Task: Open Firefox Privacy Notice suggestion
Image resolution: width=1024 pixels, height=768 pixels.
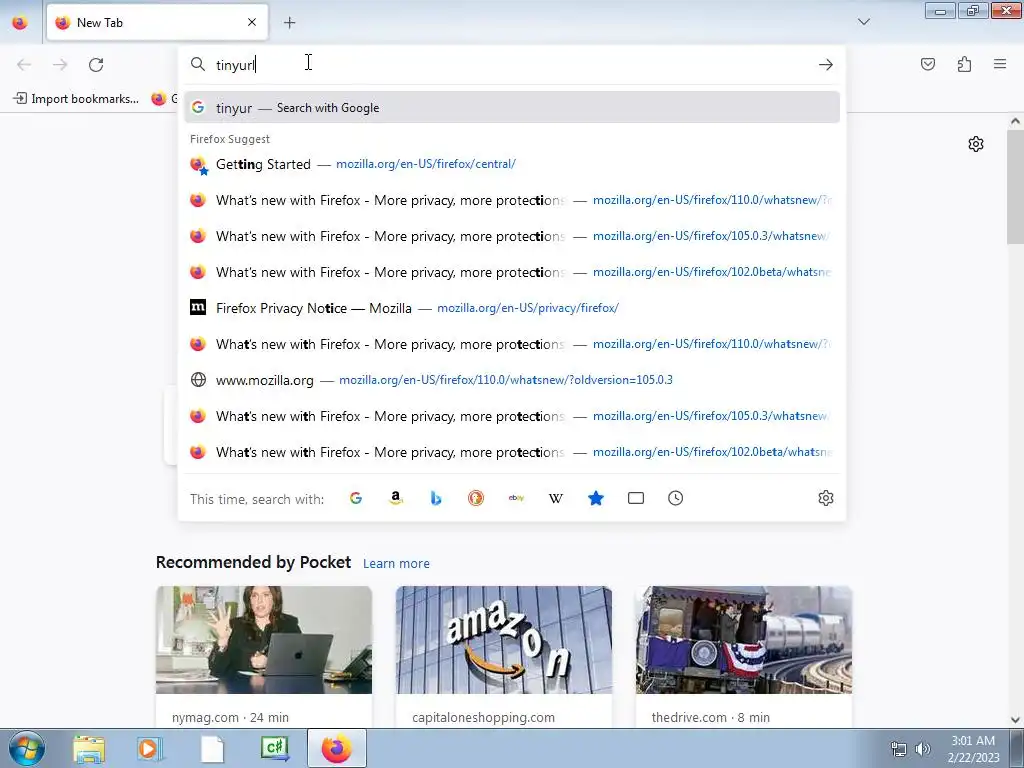Action: click(512, 308)
